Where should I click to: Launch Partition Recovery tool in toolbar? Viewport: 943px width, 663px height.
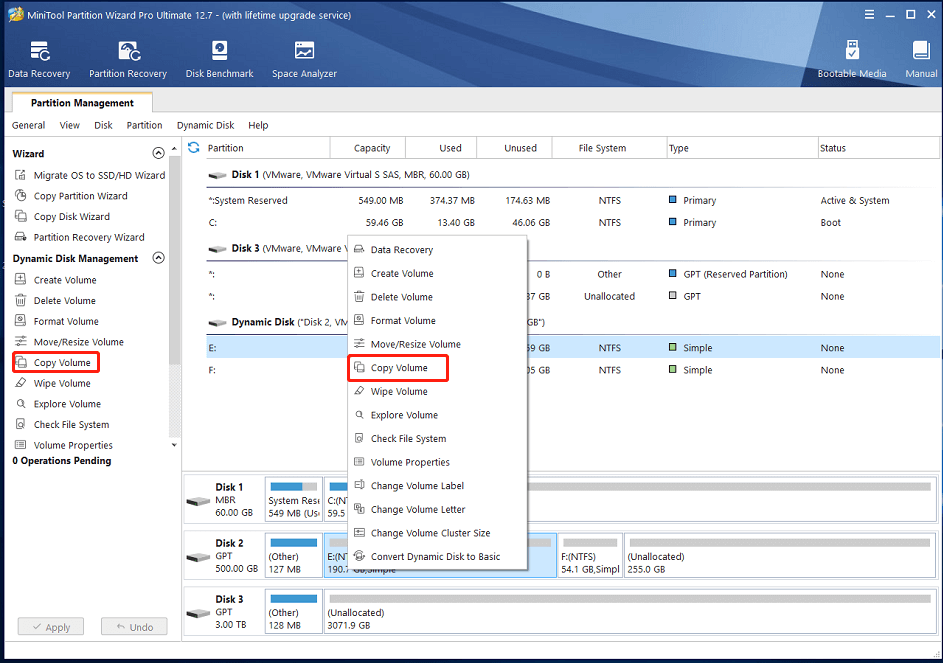pos(128,59)
